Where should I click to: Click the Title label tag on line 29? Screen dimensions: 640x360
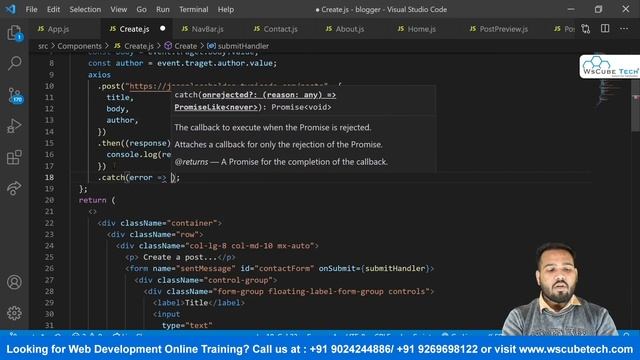[x=199, y=302]
